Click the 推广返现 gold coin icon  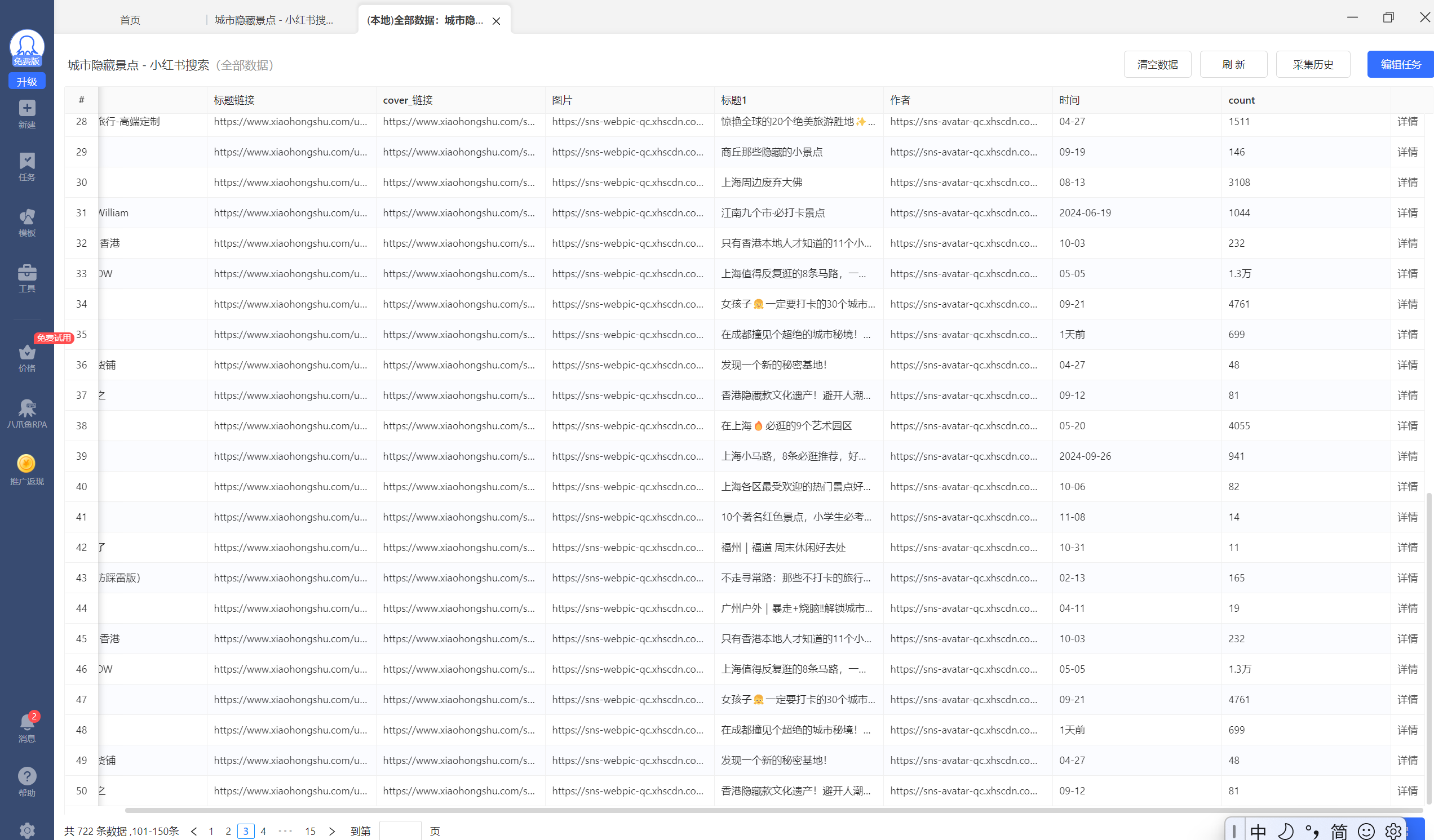click(x=26, y=469)
